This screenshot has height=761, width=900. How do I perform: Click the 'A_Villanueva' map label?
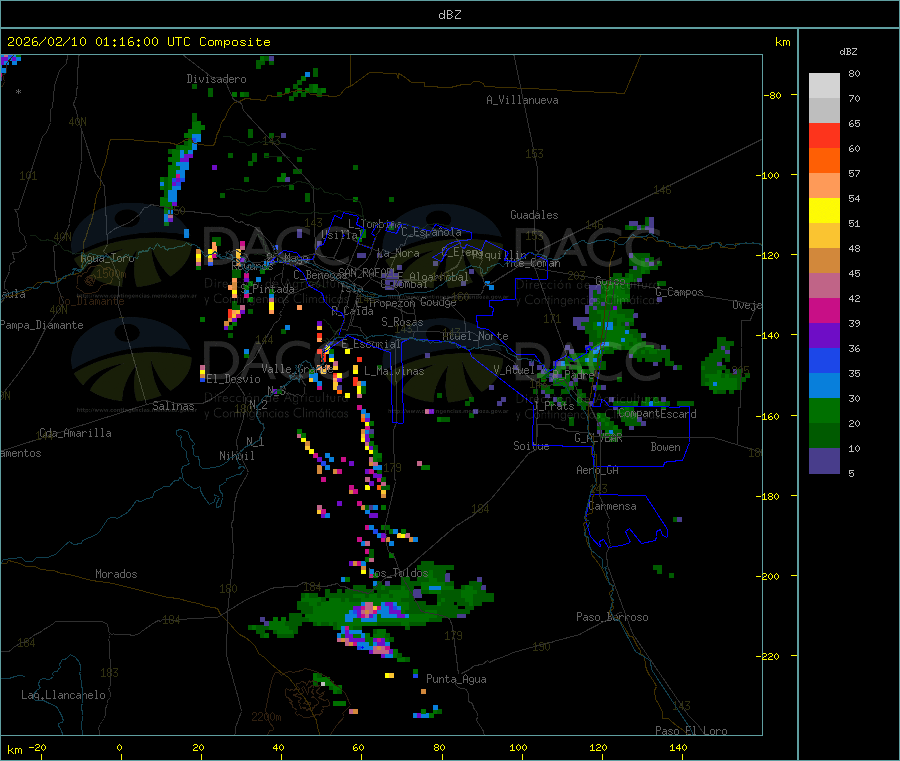click(522, 100)
